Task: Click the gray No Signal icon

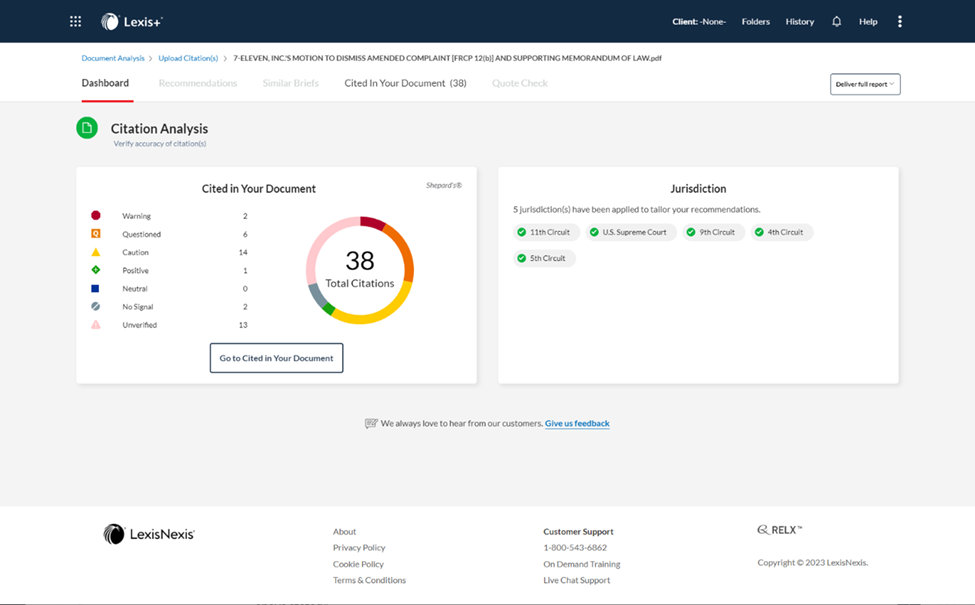Action: pyautogui.click(x=96, y=307)
